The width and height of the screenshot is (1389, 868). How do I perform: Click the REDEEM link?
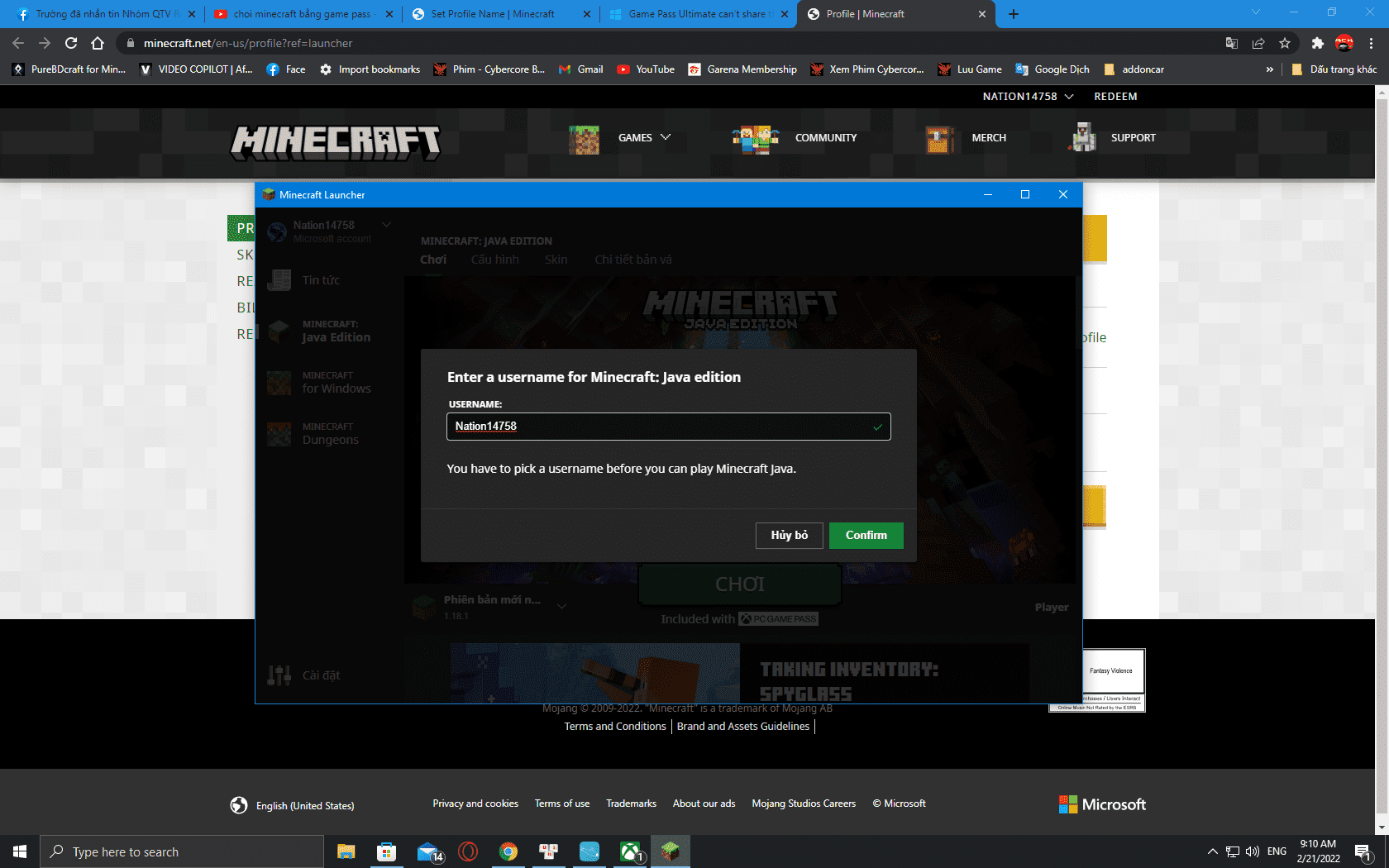tap(1116, 97)
